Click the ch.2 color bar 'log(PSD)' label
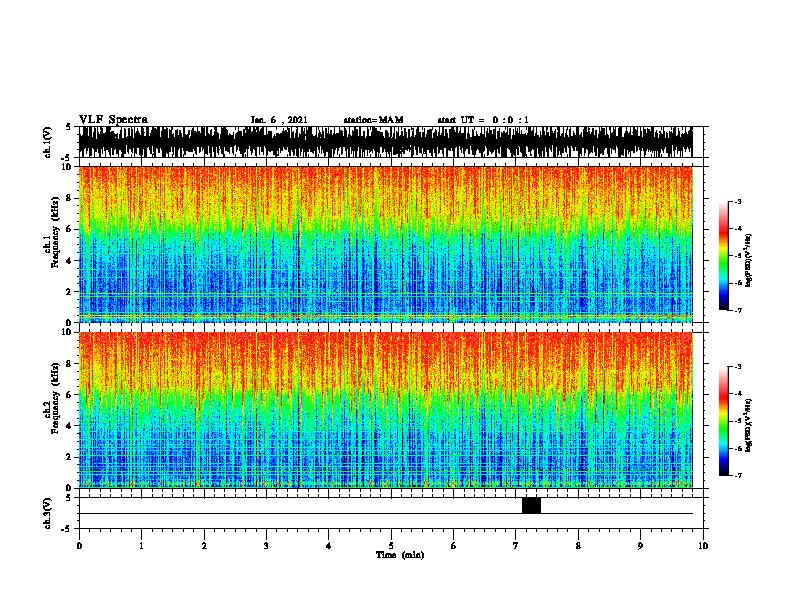 (748, 425)
